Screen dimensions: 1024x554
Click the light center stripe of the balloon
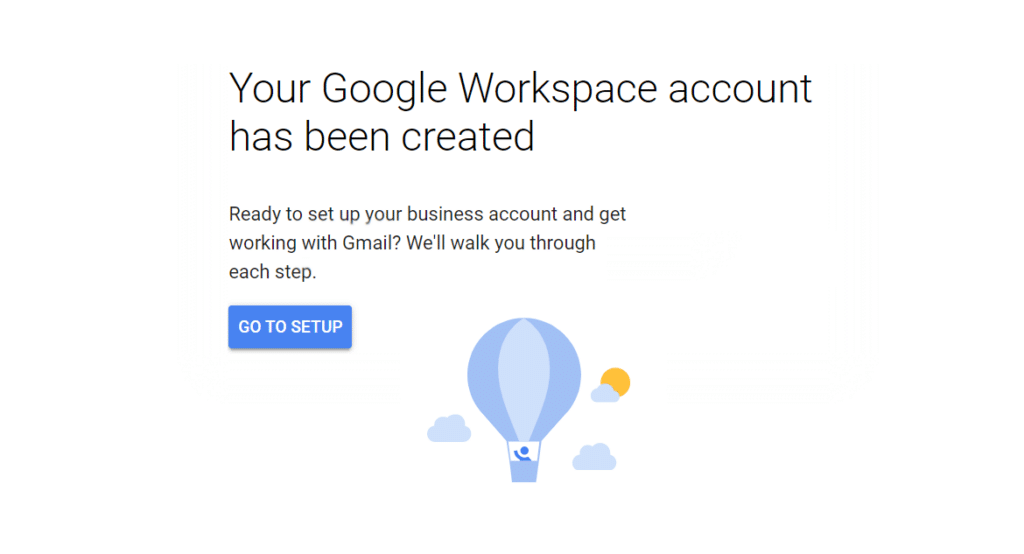[x=523, y=370]
